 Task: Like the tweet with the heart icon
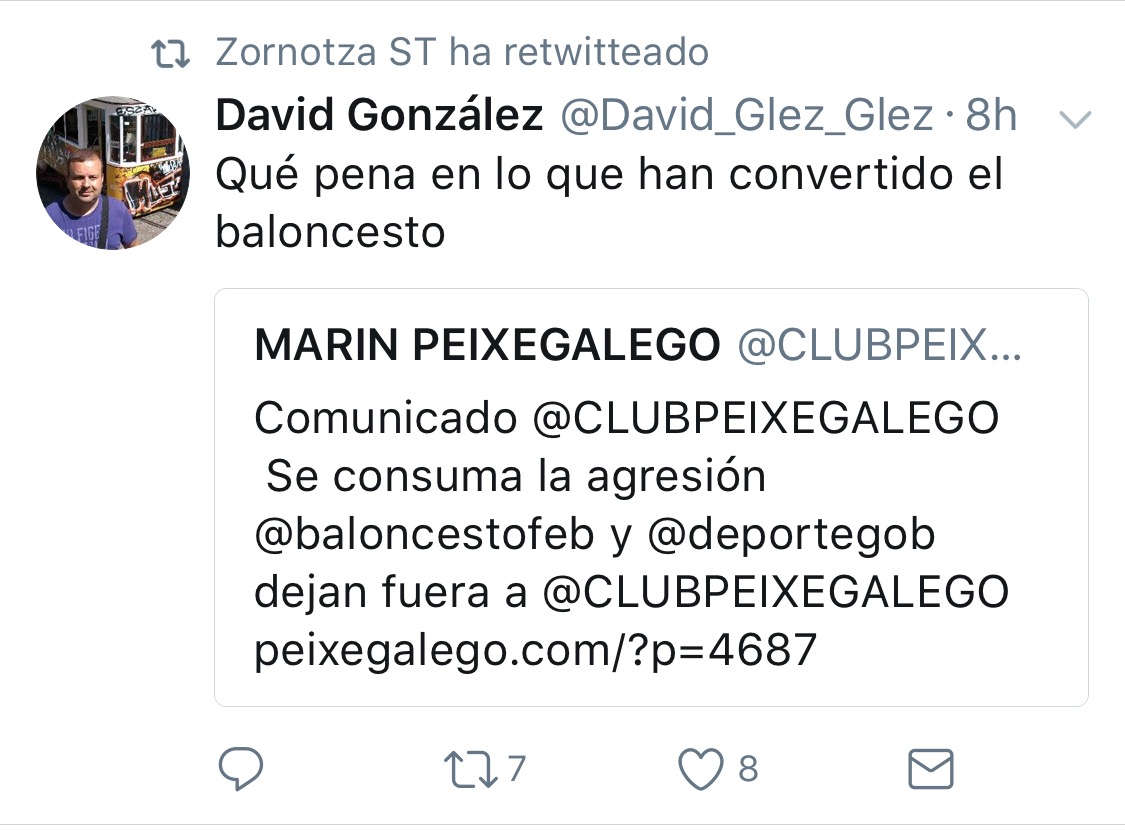(x=701, y=769)
